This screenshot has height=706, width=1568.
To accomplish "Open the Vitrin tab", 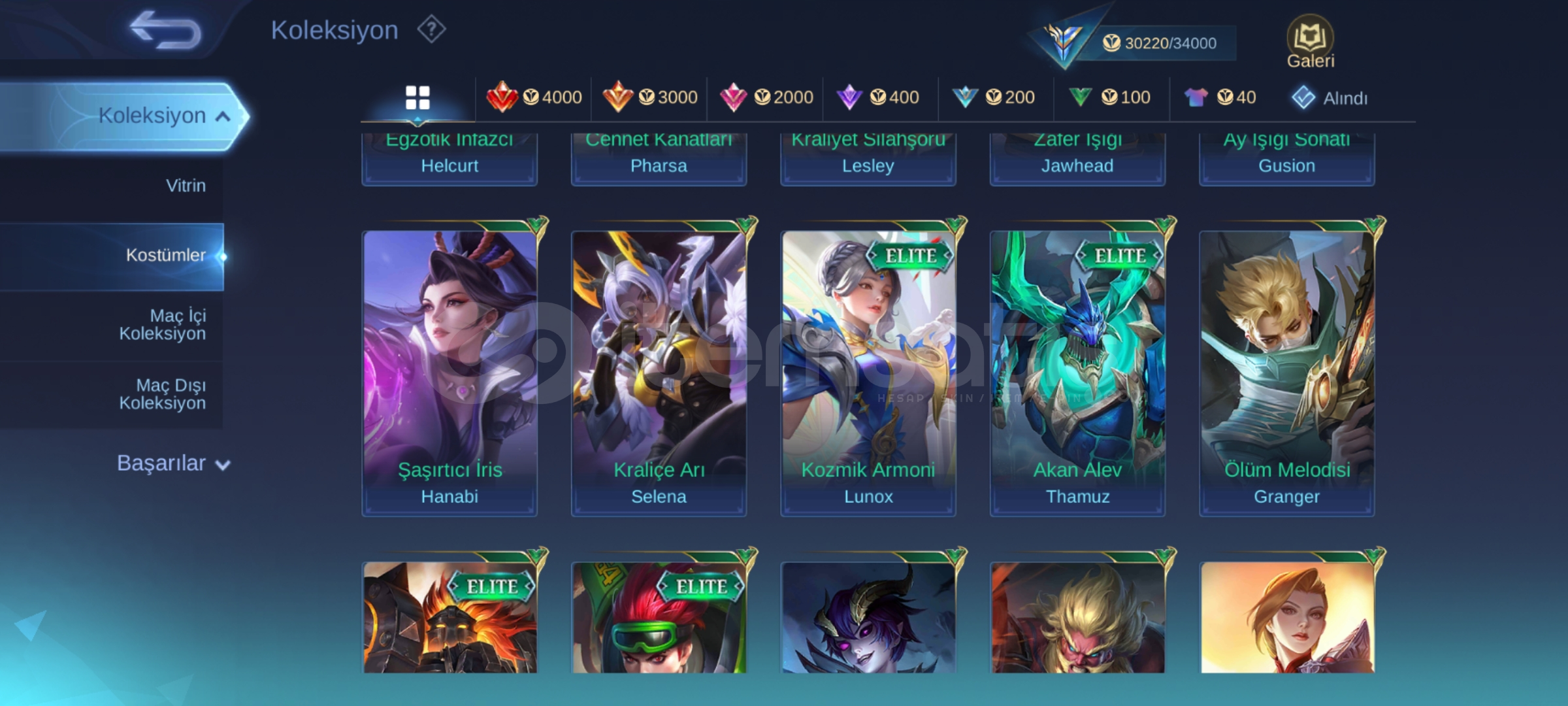I will [x=186, y=186].
